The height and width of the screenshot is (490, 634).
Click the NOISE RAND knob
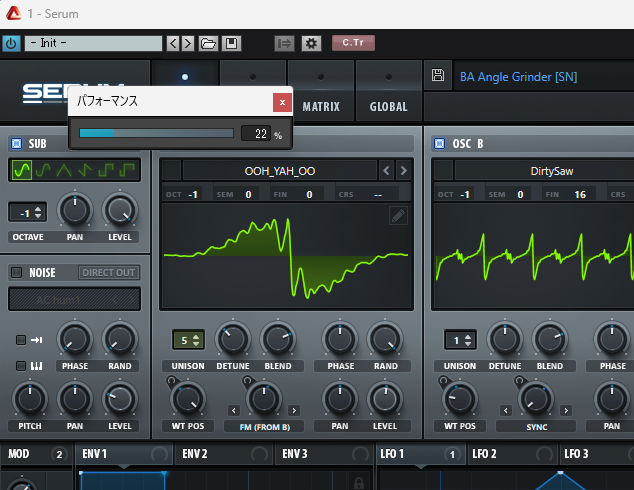click(120, 339)
